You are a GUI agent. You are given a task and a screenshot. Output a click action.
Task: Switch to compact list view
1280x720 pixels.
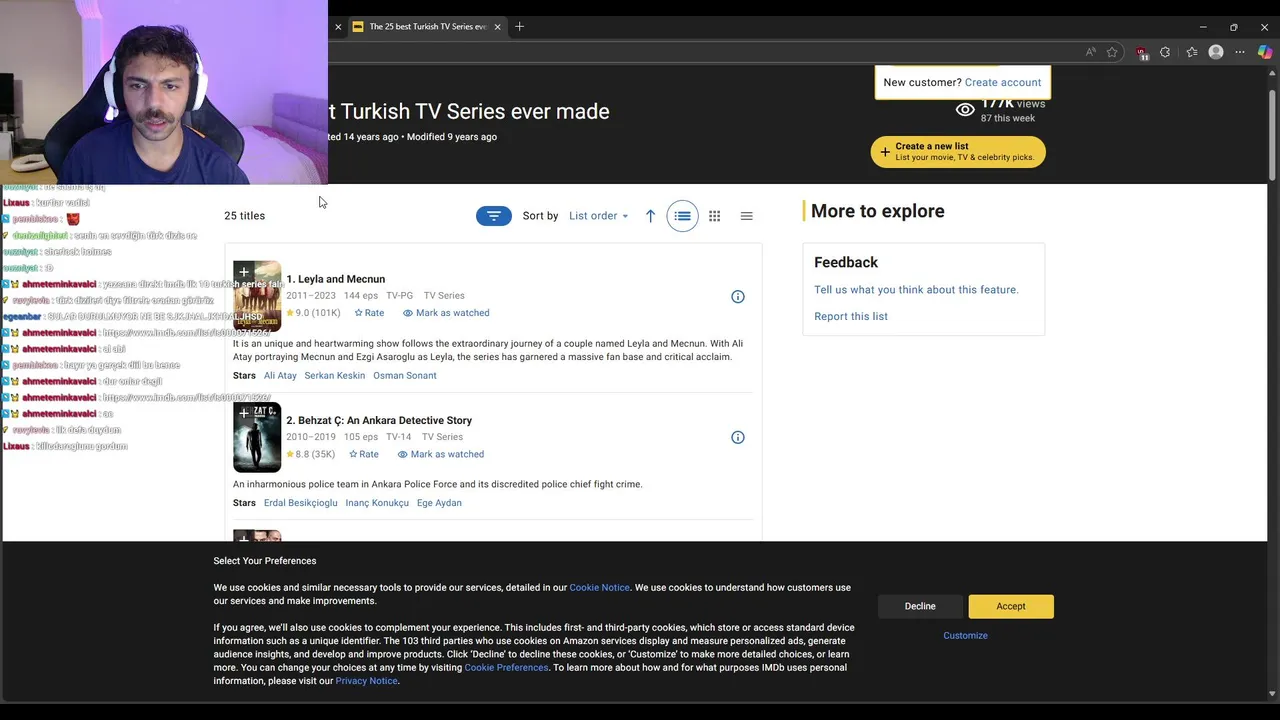746,216
